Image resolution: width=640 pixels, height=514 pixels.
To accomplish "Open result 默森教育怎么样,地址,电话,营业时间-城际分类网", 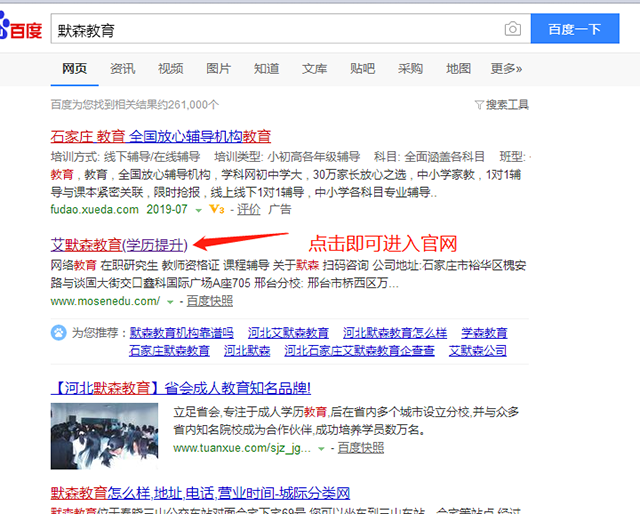I will pyautogui.click(x=200, y=493).
